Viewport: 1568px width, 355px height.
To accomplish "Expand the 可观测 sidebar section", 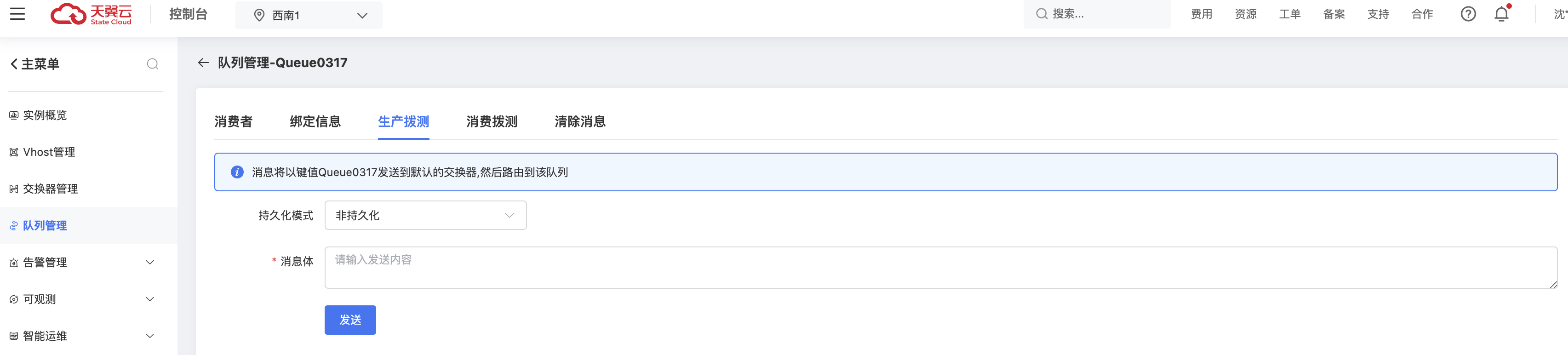I will click(x=150, y=299).
